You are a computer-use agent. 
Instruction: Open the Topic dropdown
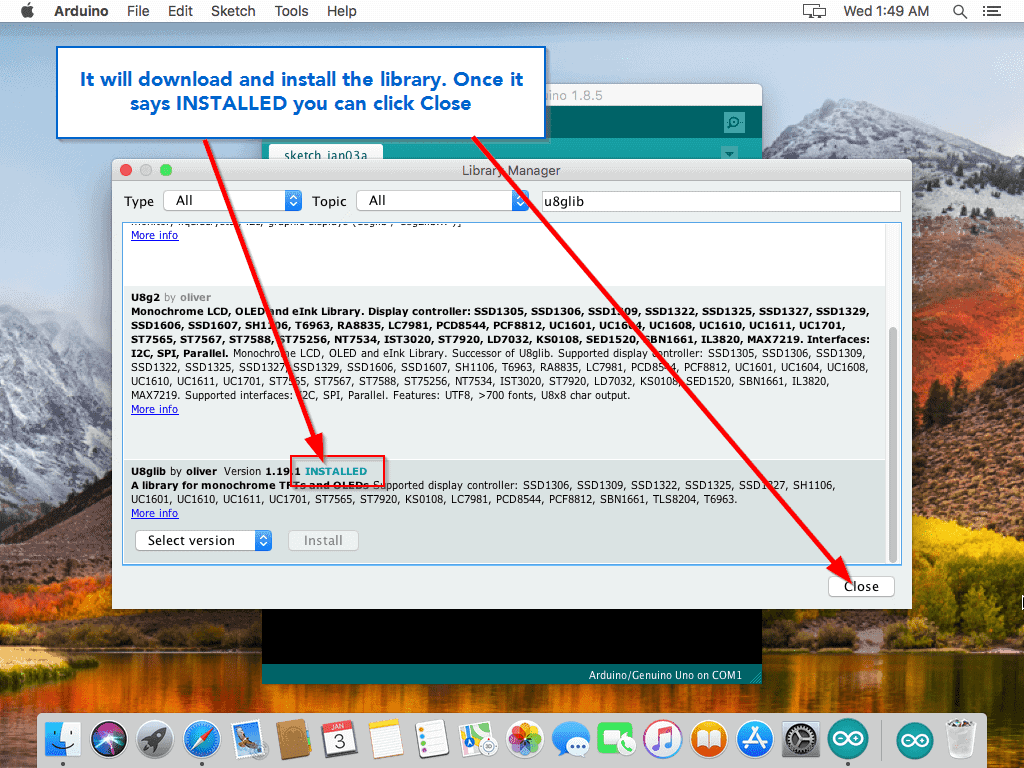pyautogui.click(x=442, y=200)
